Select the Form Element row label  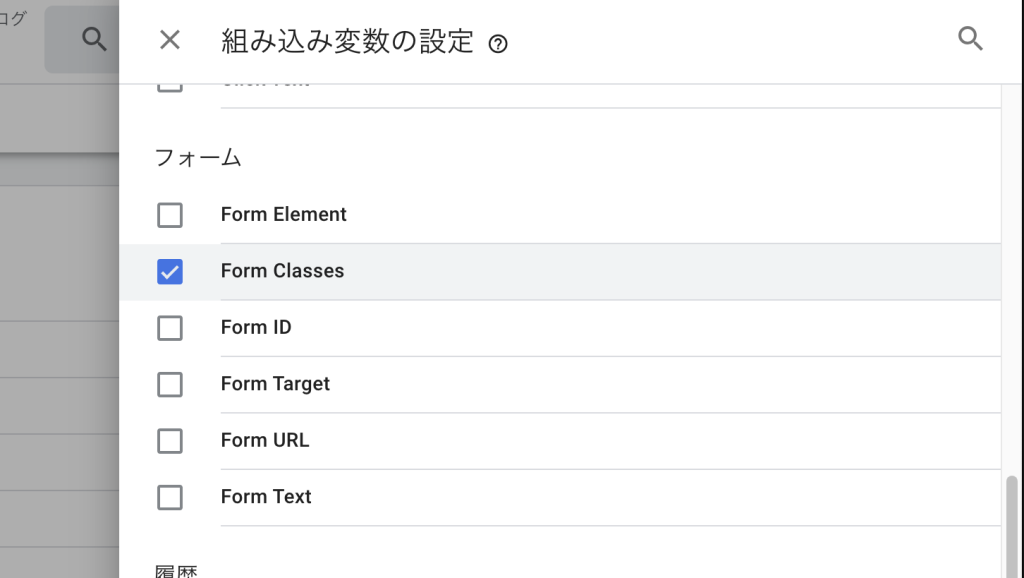(283, 214)
